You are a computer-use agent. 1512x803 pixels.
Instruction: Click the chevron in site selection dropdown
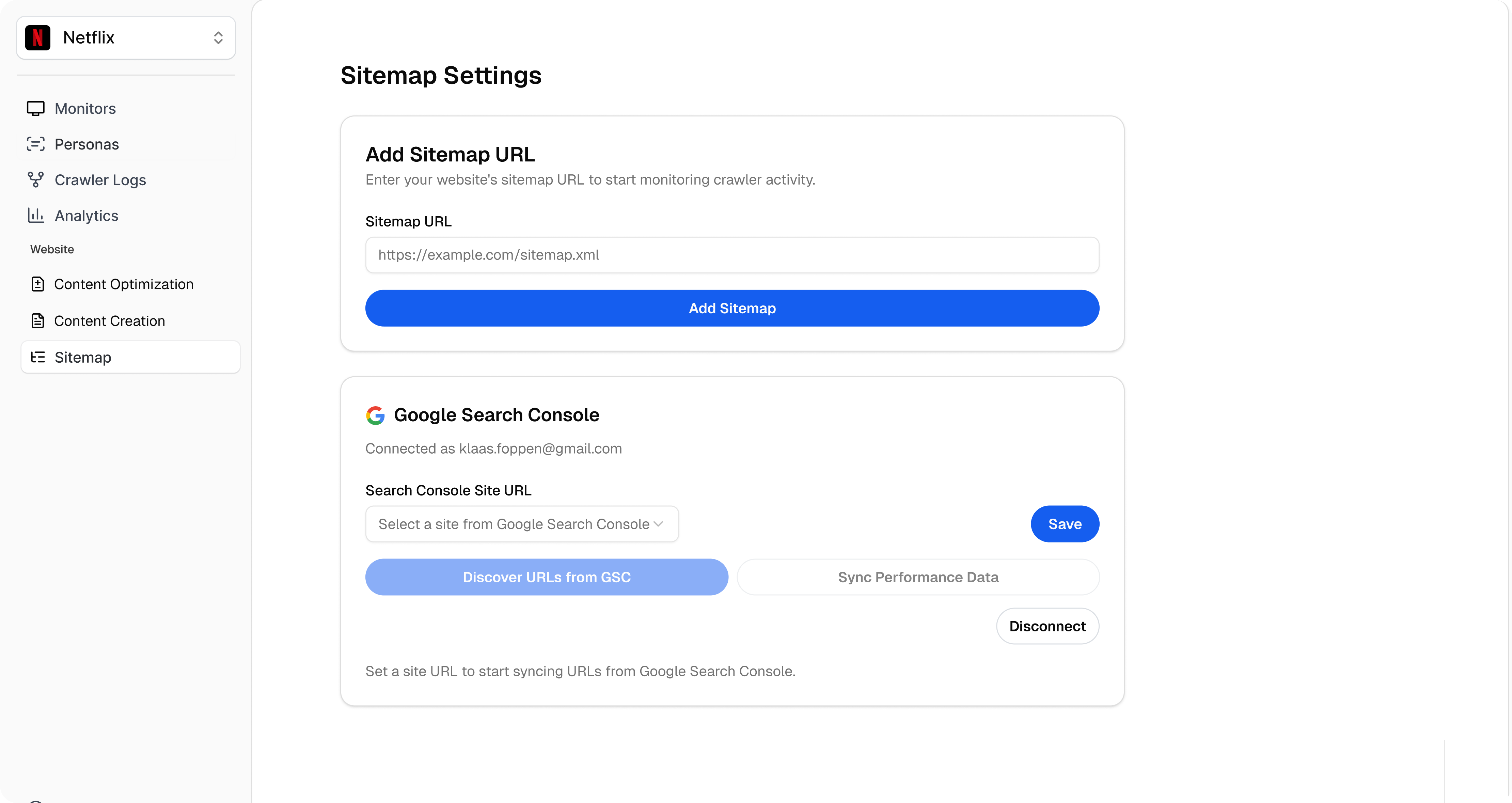(659, 524)
